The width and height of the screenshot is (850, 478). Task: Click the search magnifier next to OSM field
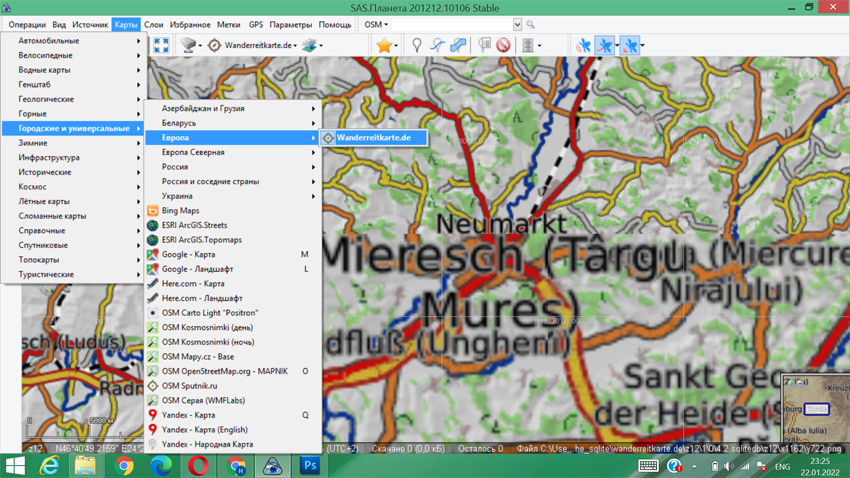coord(531,24)
